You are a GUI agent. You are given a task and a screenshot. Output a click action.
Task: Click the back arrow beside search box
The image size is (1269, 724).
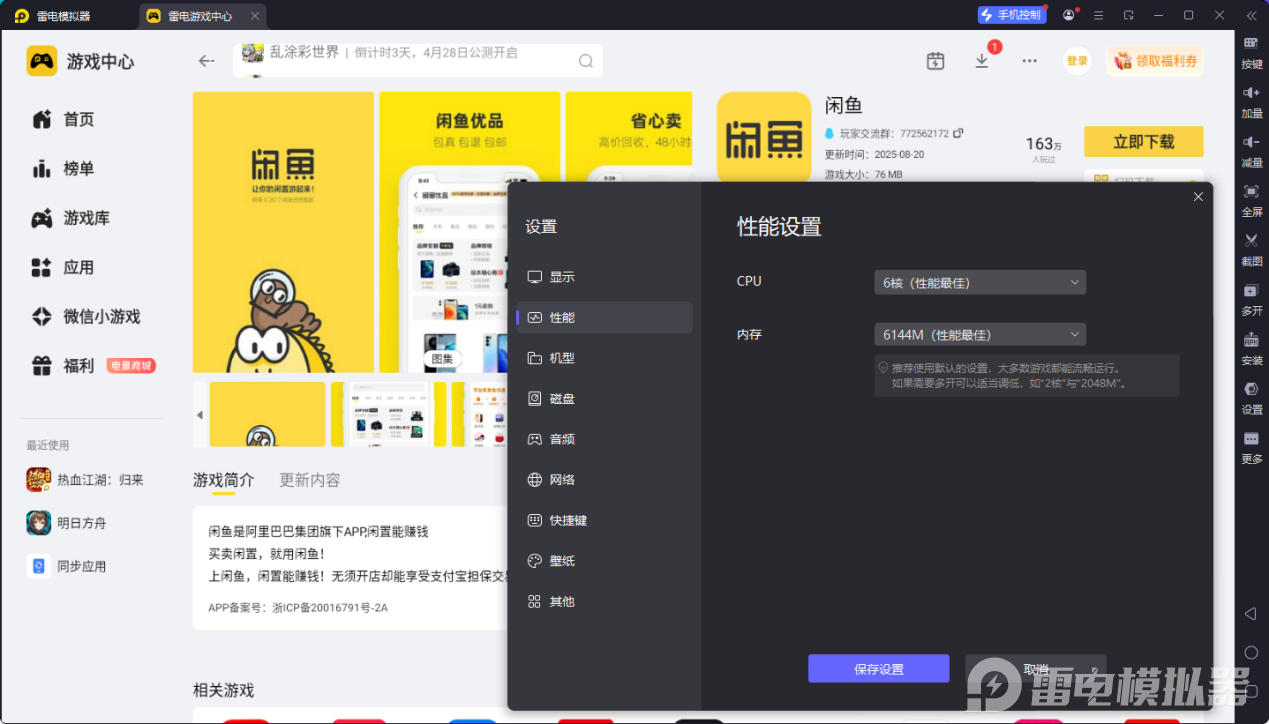tap(206, 61)
